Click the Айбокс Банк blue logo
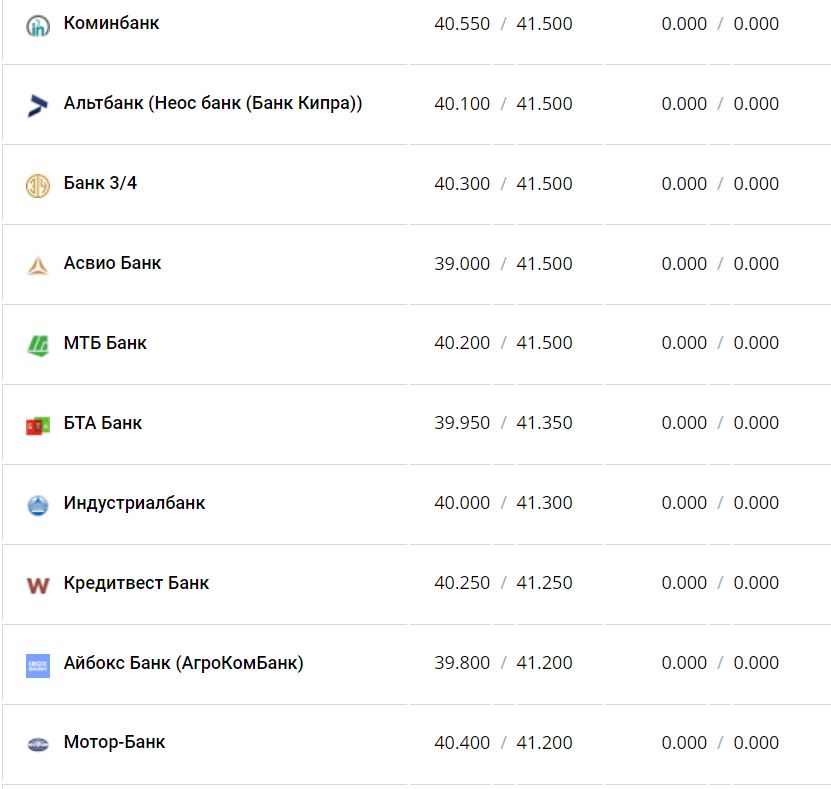 [x=38, y=665]
